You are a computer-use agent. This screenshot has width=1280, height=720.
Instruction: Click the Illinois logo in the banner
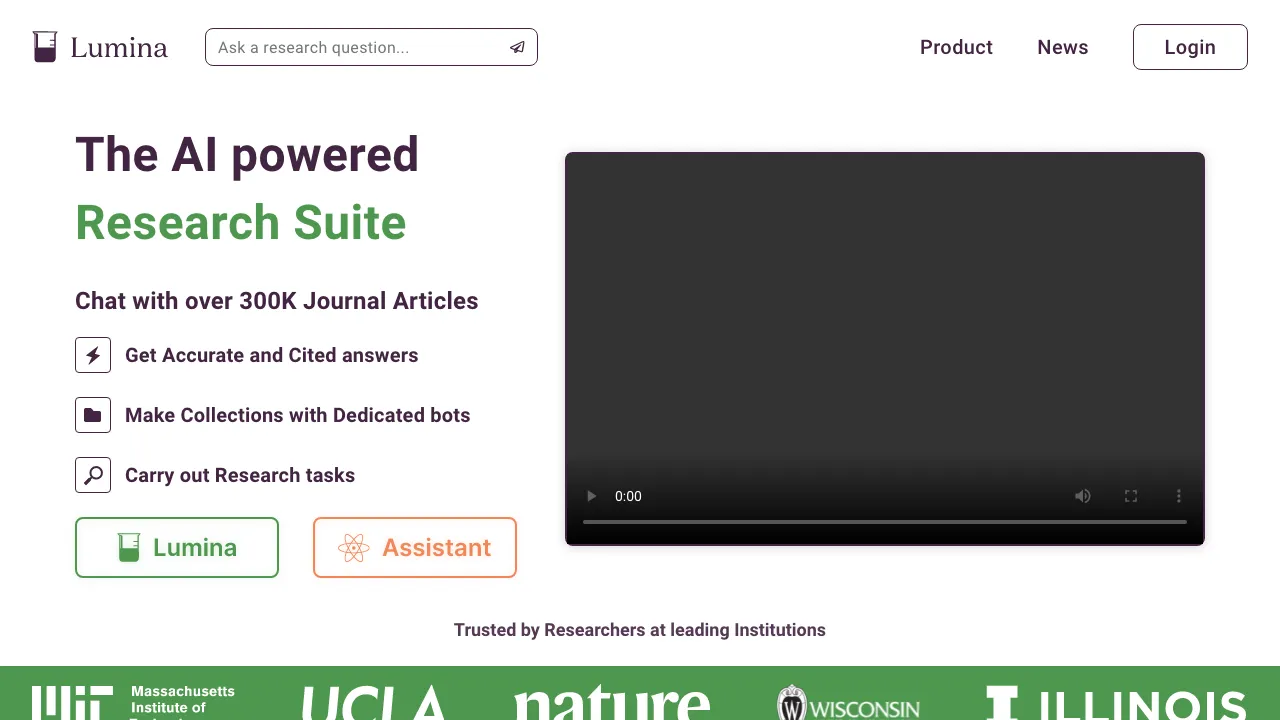(1116, 703)
